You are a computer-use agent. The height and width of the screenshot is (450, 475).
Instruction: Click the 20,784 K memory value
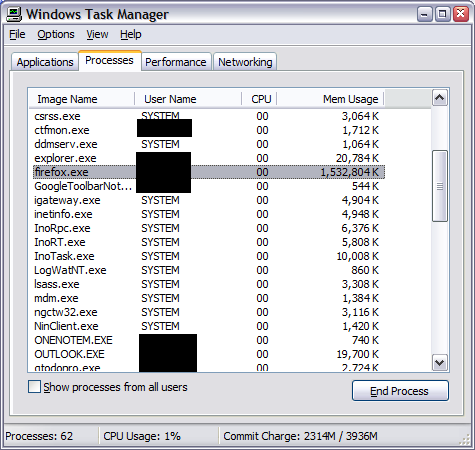pos(357,158)
